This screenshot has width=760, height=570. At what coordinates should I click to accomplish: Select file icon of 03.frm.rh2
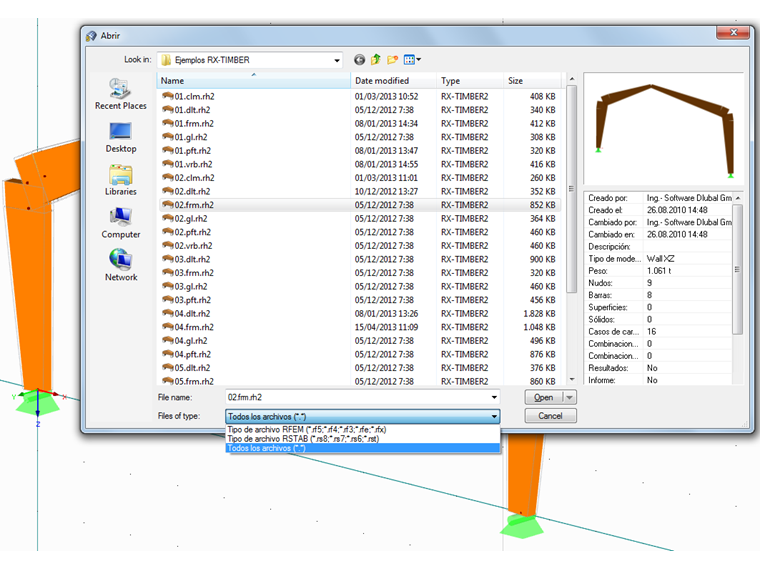pos(168,272)
